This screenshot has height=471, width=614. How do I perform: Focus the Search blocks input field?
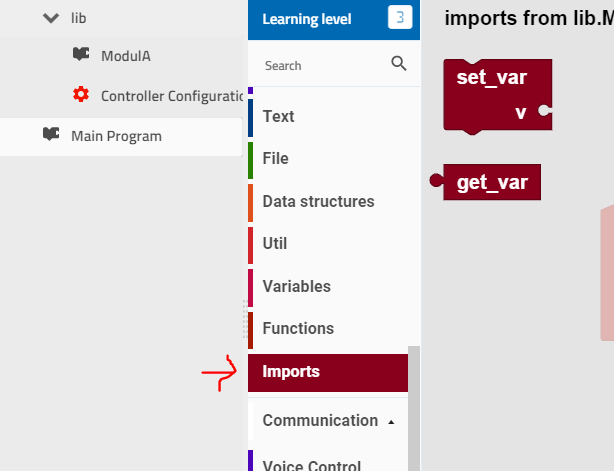click(325, 65)
